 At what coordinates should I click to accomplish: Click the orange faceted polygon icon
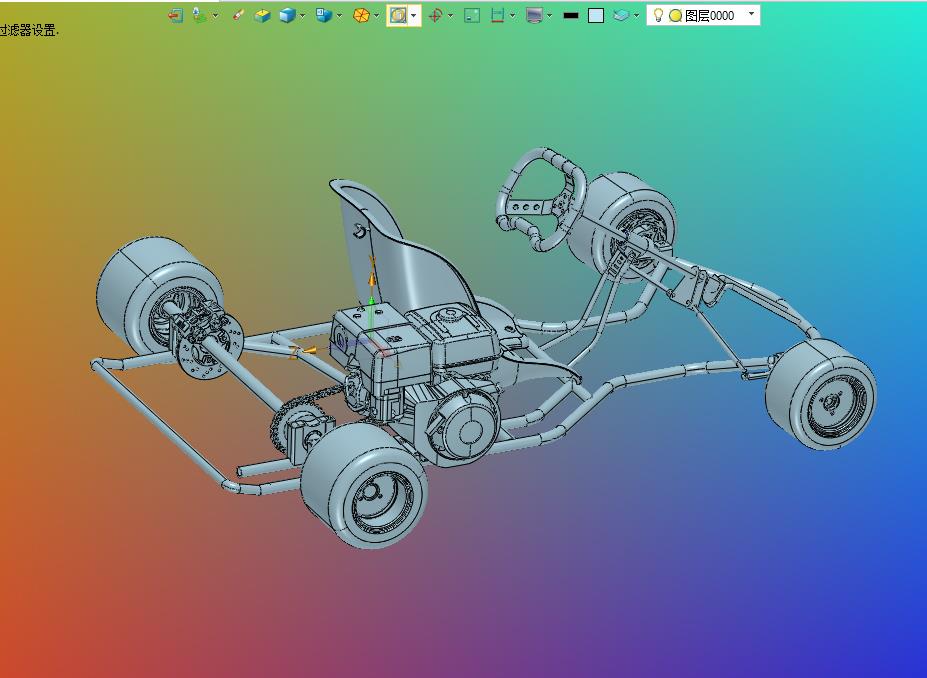tap(361, 15)
